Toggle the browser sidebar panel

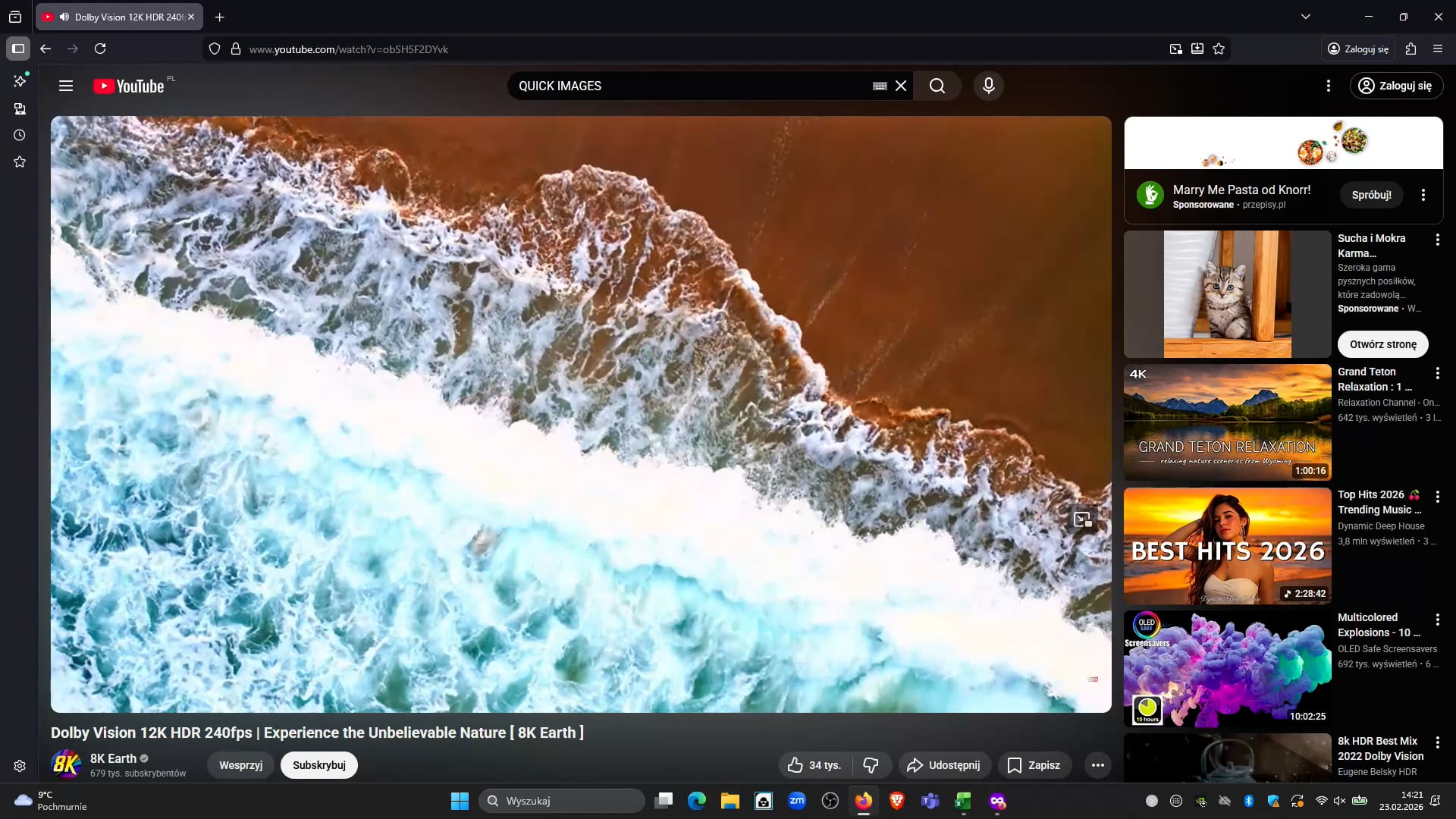[x=18, y=49]
